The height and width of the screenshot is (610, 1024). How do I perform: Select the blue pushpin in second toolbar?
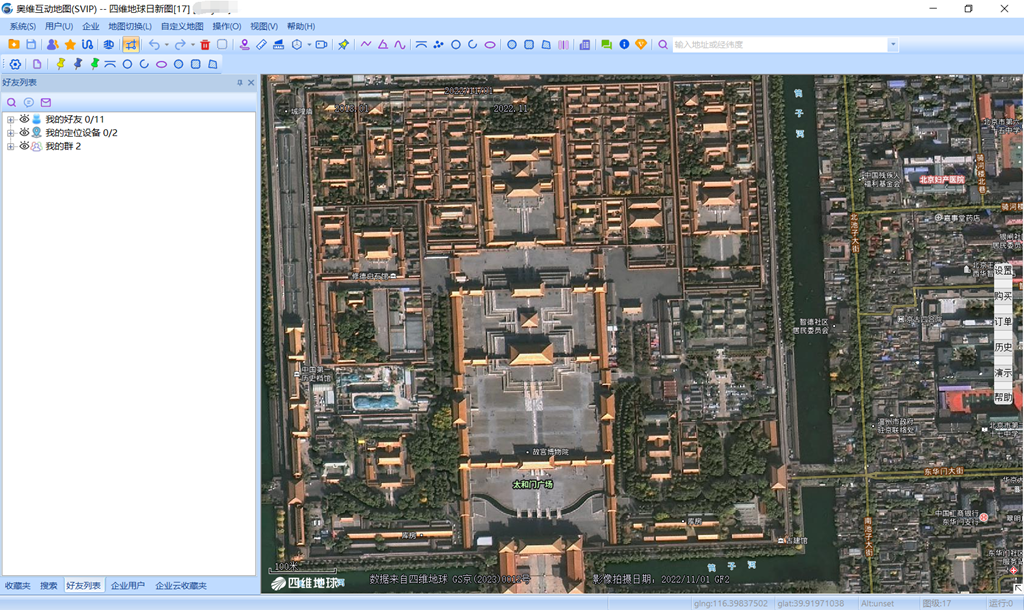pos(78,64)
